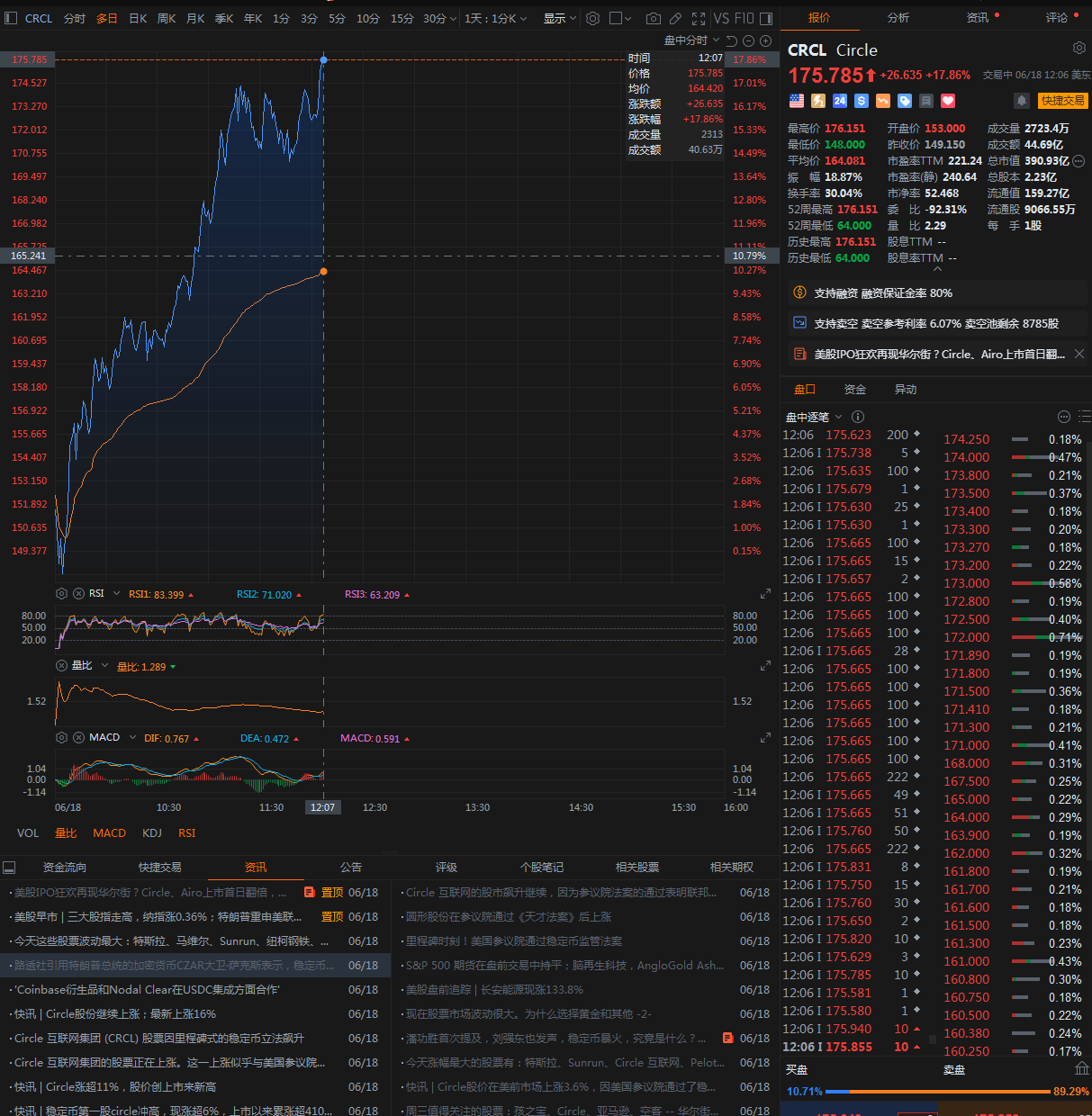Toggle RSI in bottom indicator bar
1092x1116 pixels.
click(186, 833)
